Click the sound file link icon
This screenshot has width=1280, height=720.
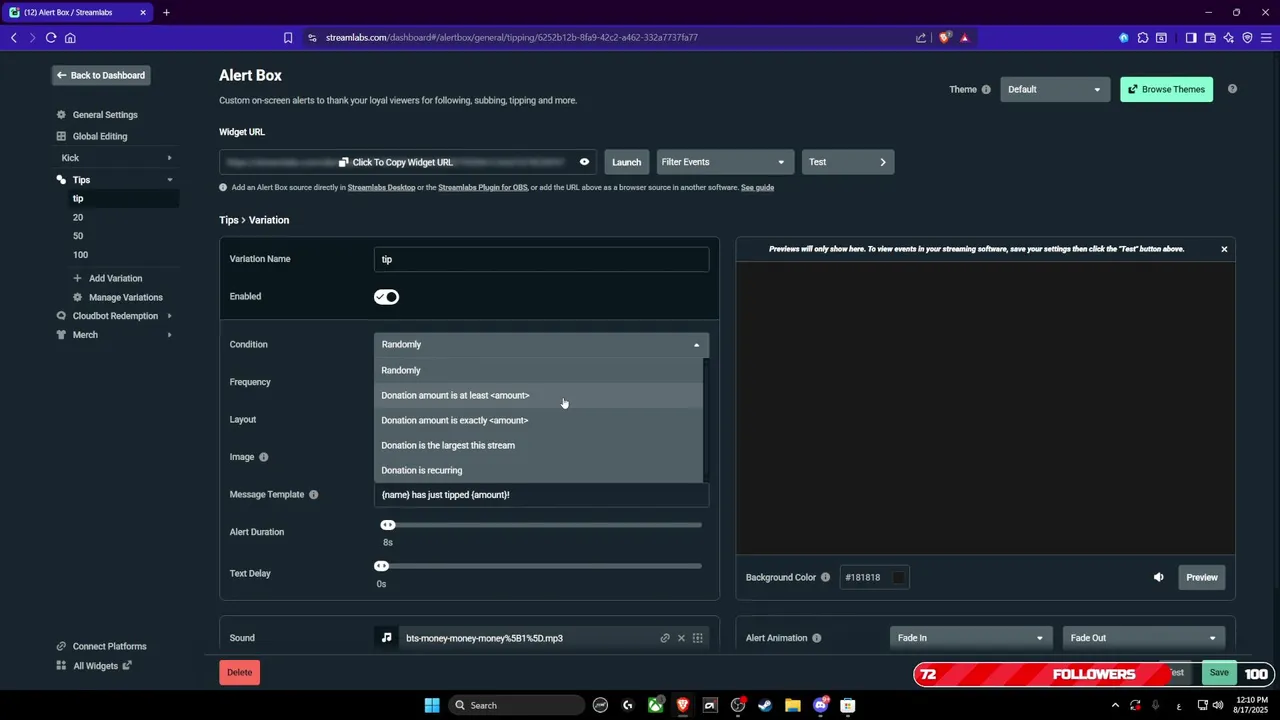[x=665, y=638]
